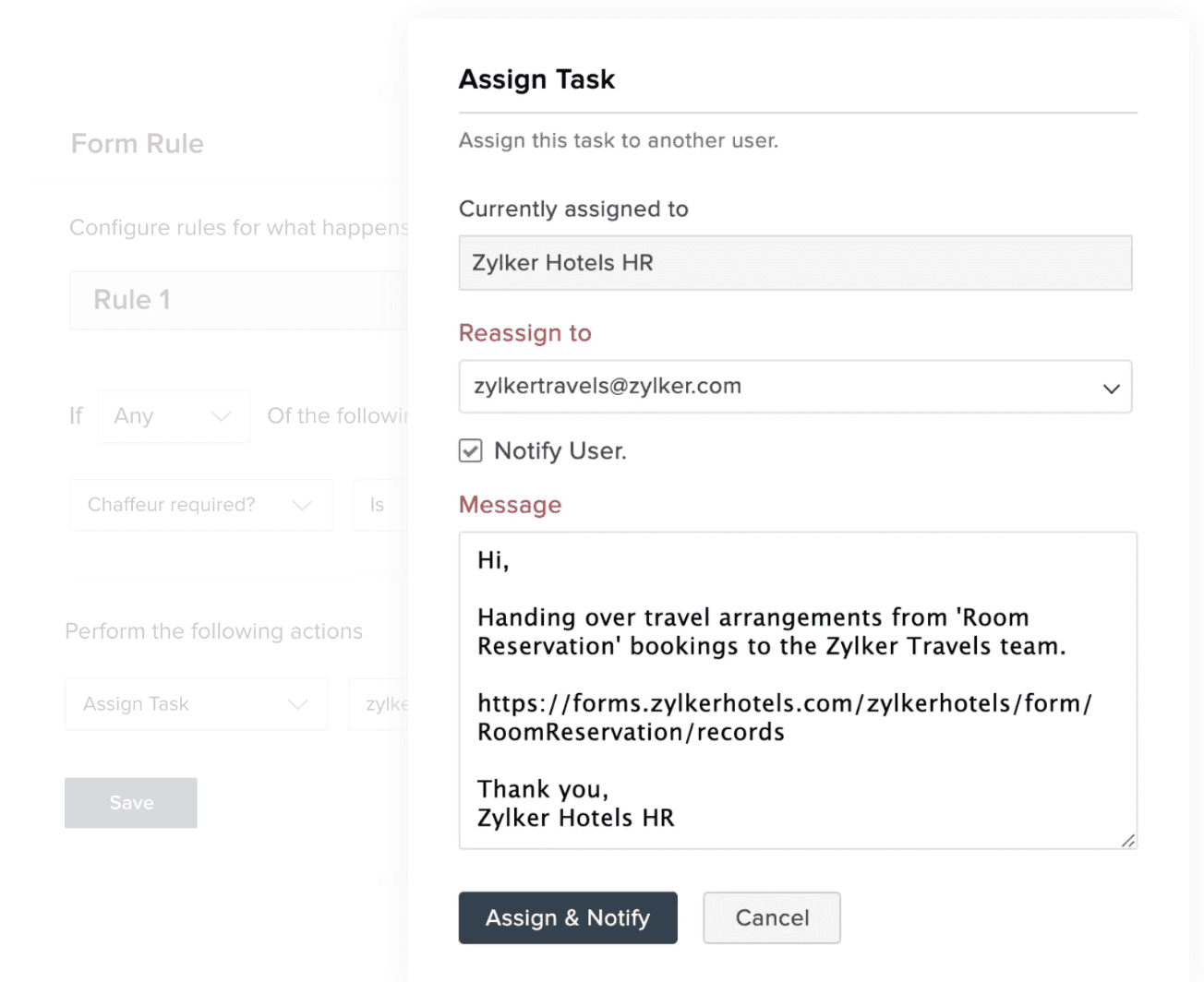Viewport: 1204px width, 982px height.
Task: Click the chevron arrow in Reassign to field
Action: point(1111,389)
